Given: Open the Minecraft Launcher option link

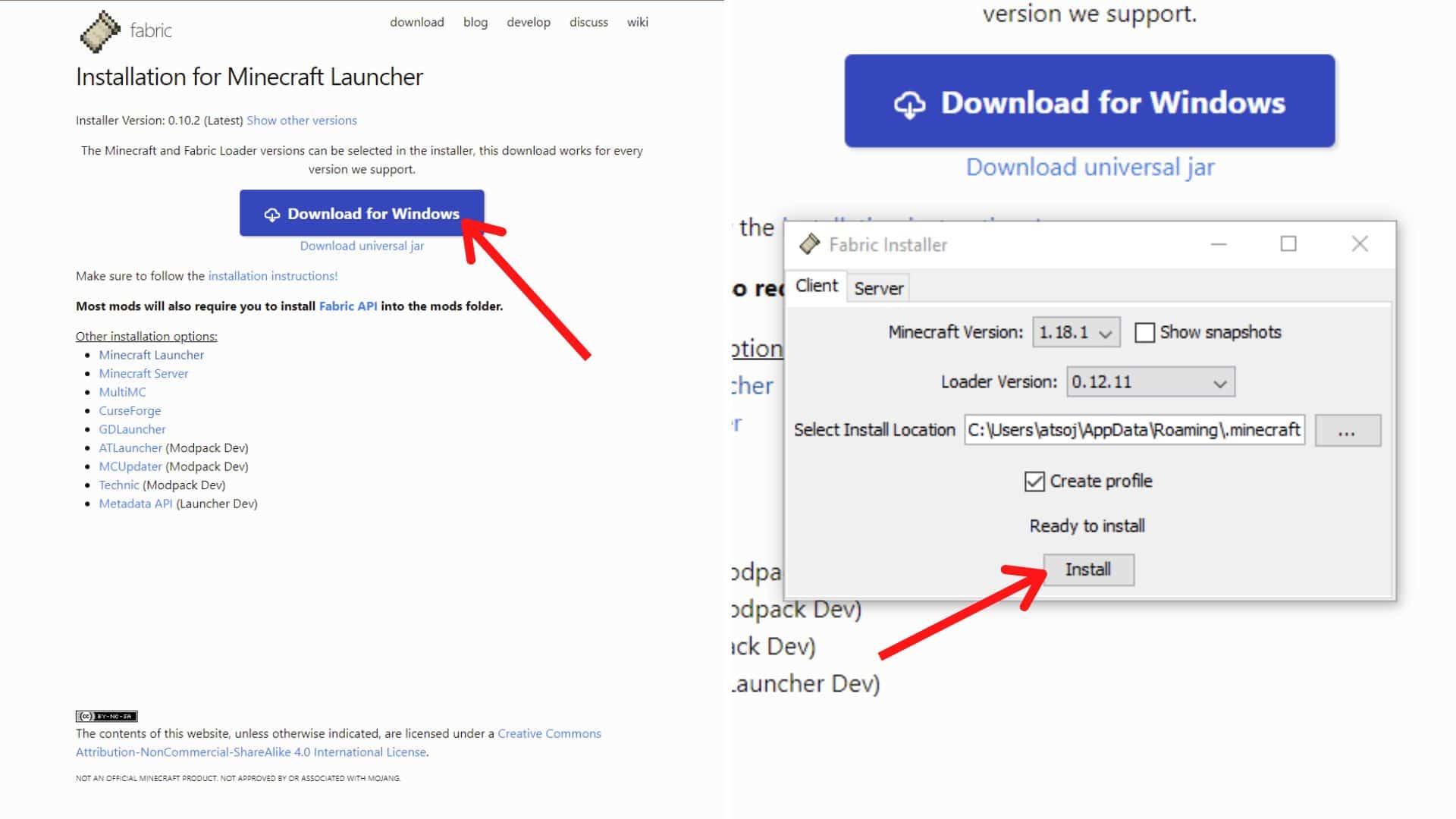Looking at the screenshot, I should (152, 355).
